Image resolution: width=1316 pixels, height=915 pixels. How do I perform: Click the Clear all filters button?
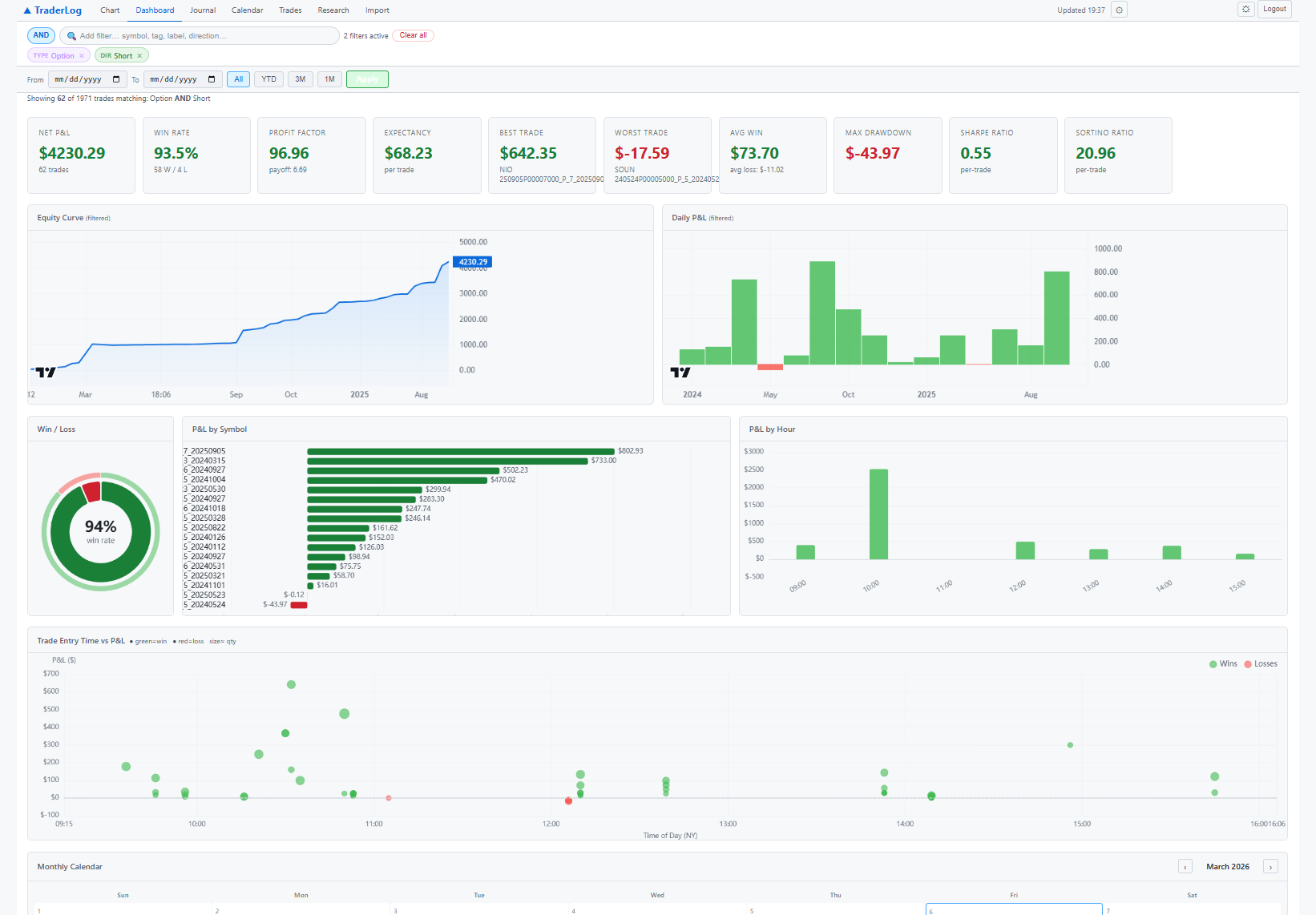click(413, 35)
